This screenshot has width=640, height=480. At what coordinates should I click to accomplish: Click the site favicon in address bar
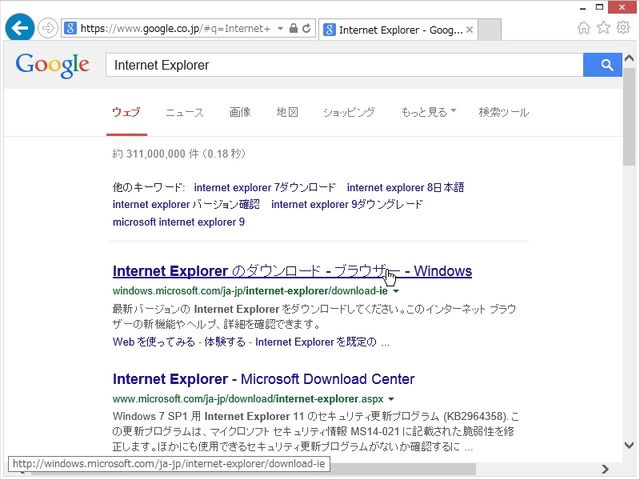[x=70, y=28]
